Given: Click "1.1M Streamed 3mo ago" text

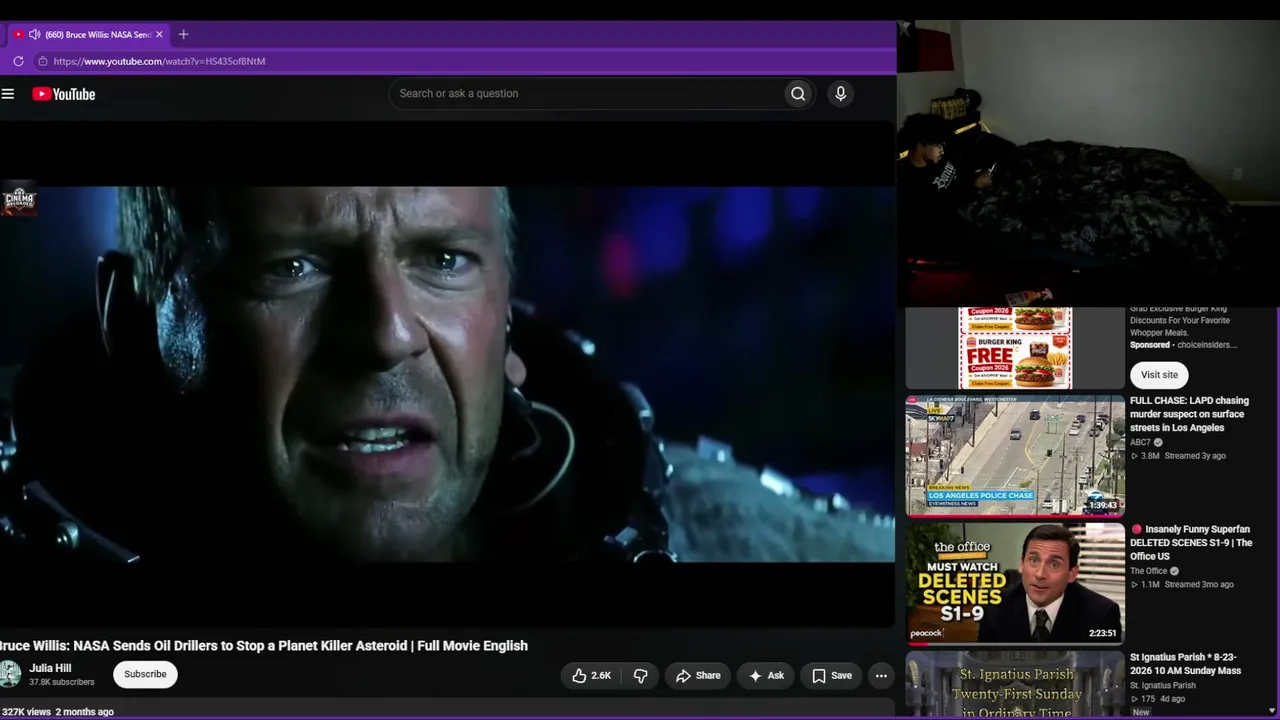Looking at the screenshot, I should tap(1182, 585).
